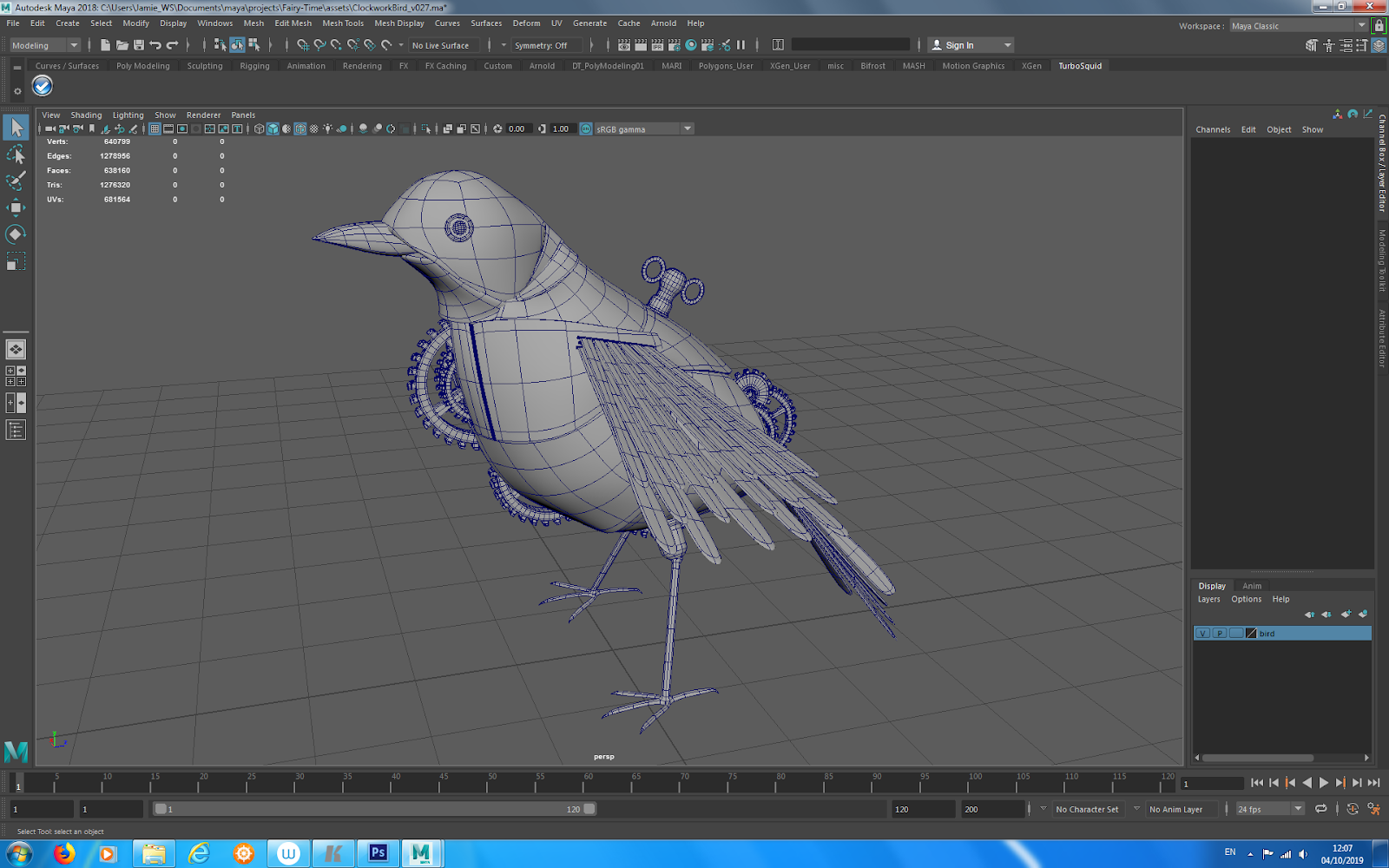Open the sRGB gamma dropdown in the viewport
Screen dimensions: 1389x868
coord(686,128)
